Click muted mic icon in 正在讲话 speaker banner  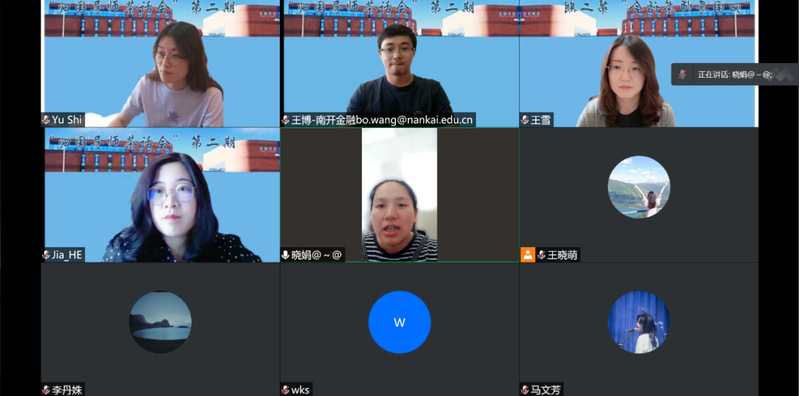(683, 74)
